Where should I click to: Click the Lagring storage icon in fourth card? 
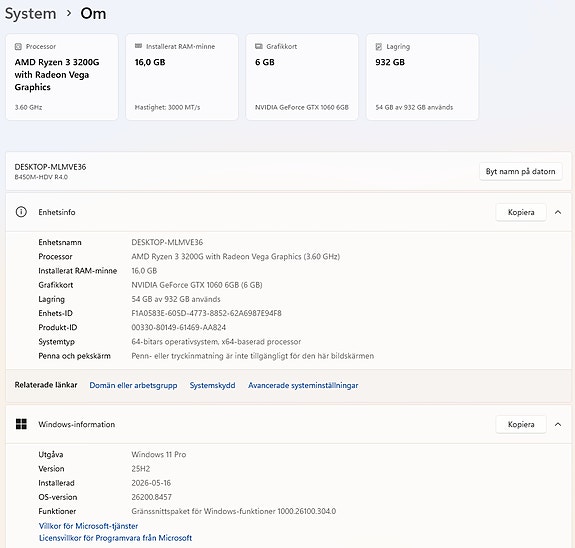[379, 47]
